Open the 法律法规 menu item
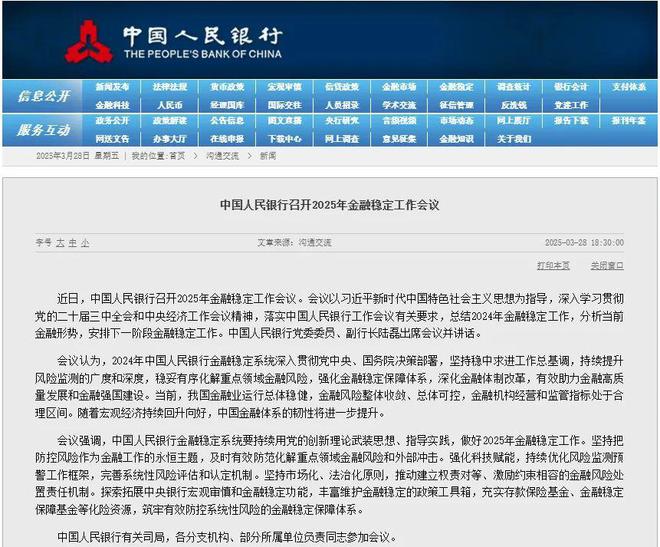Viewport: 660px width, 547px height. point(170,87)
